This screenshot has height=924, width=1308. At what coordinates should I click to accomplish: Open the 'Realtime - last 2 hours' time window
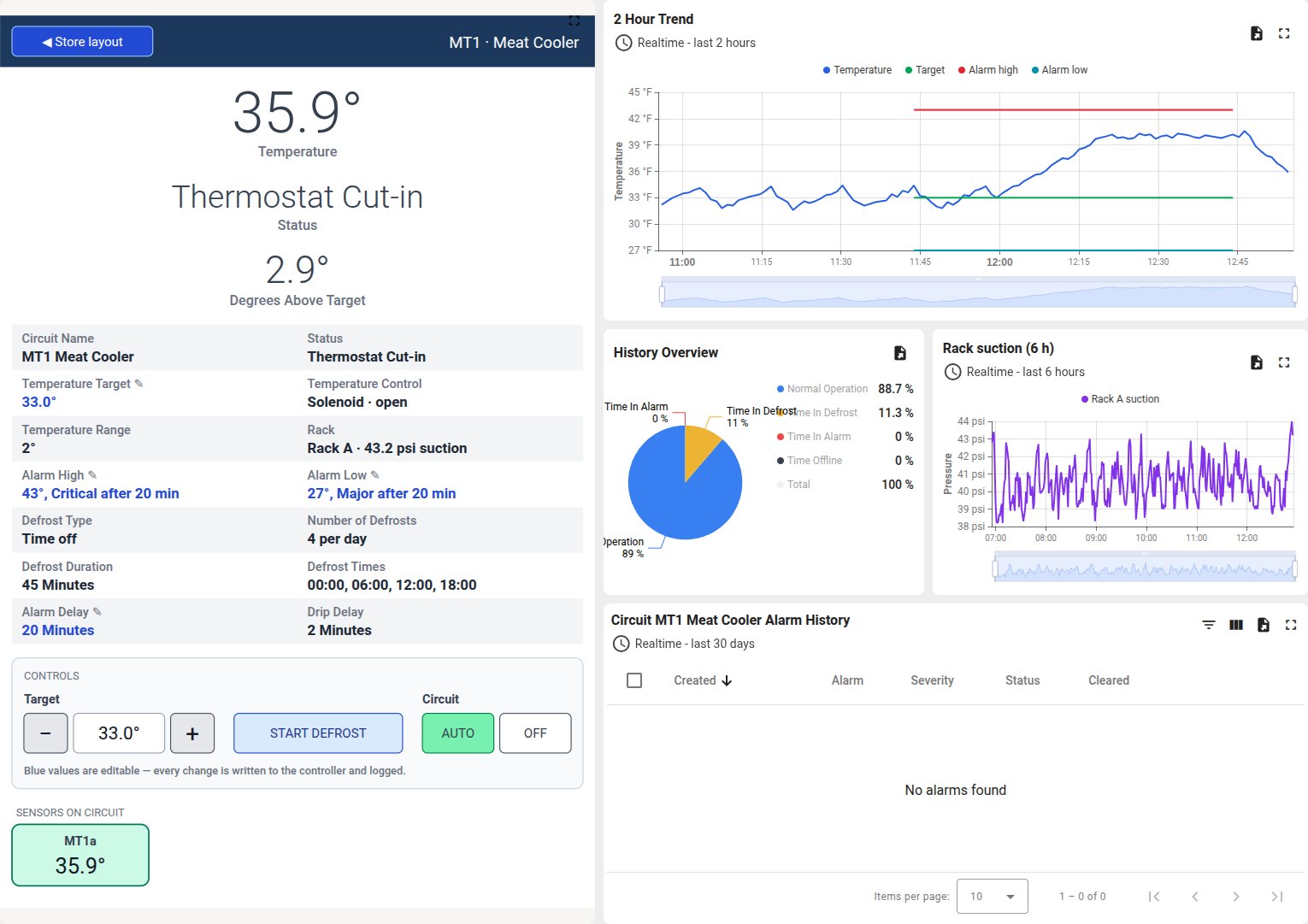click(x=685, y=43)
